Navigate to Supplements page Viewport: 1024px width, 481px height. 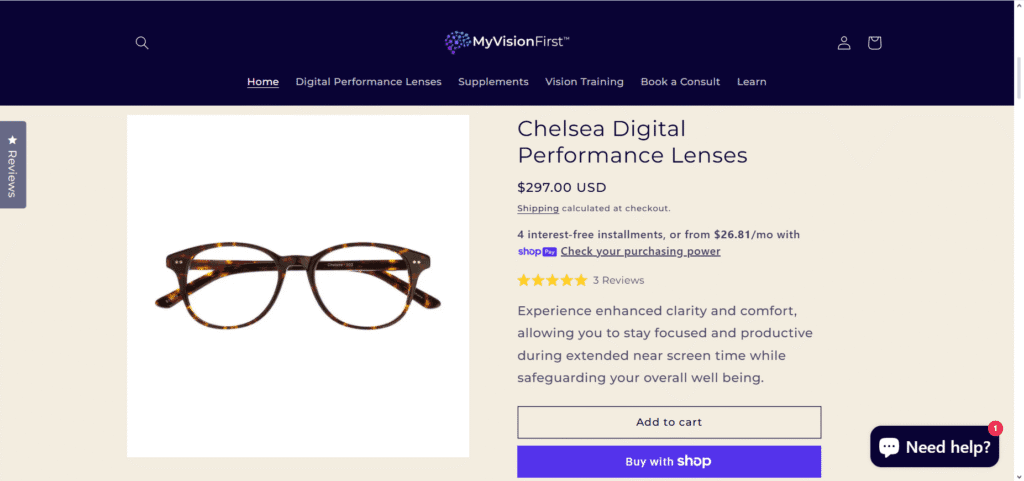click(x=493, y=82)
